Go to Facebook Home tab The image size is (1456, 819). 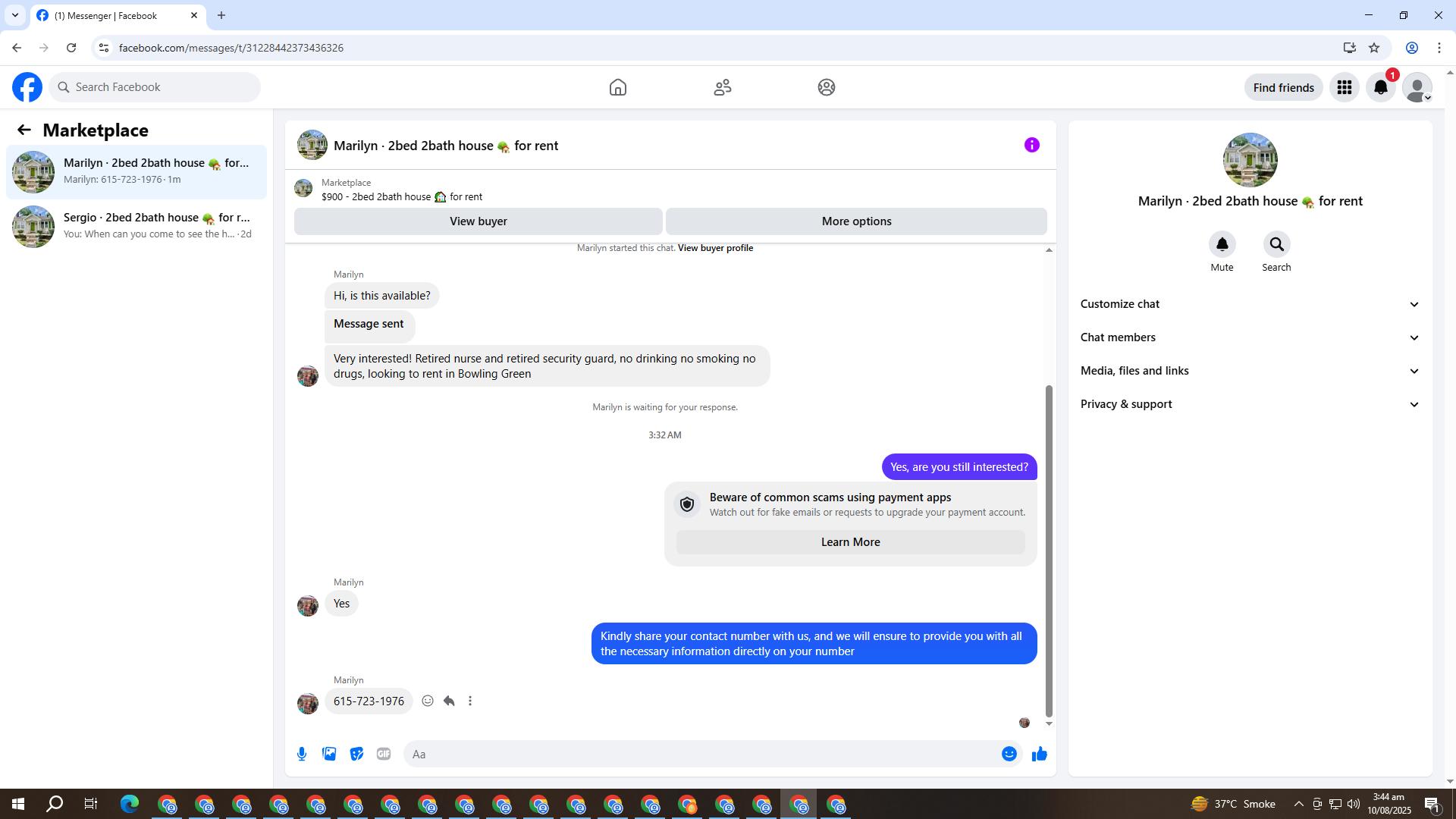(x=617, y=87)
